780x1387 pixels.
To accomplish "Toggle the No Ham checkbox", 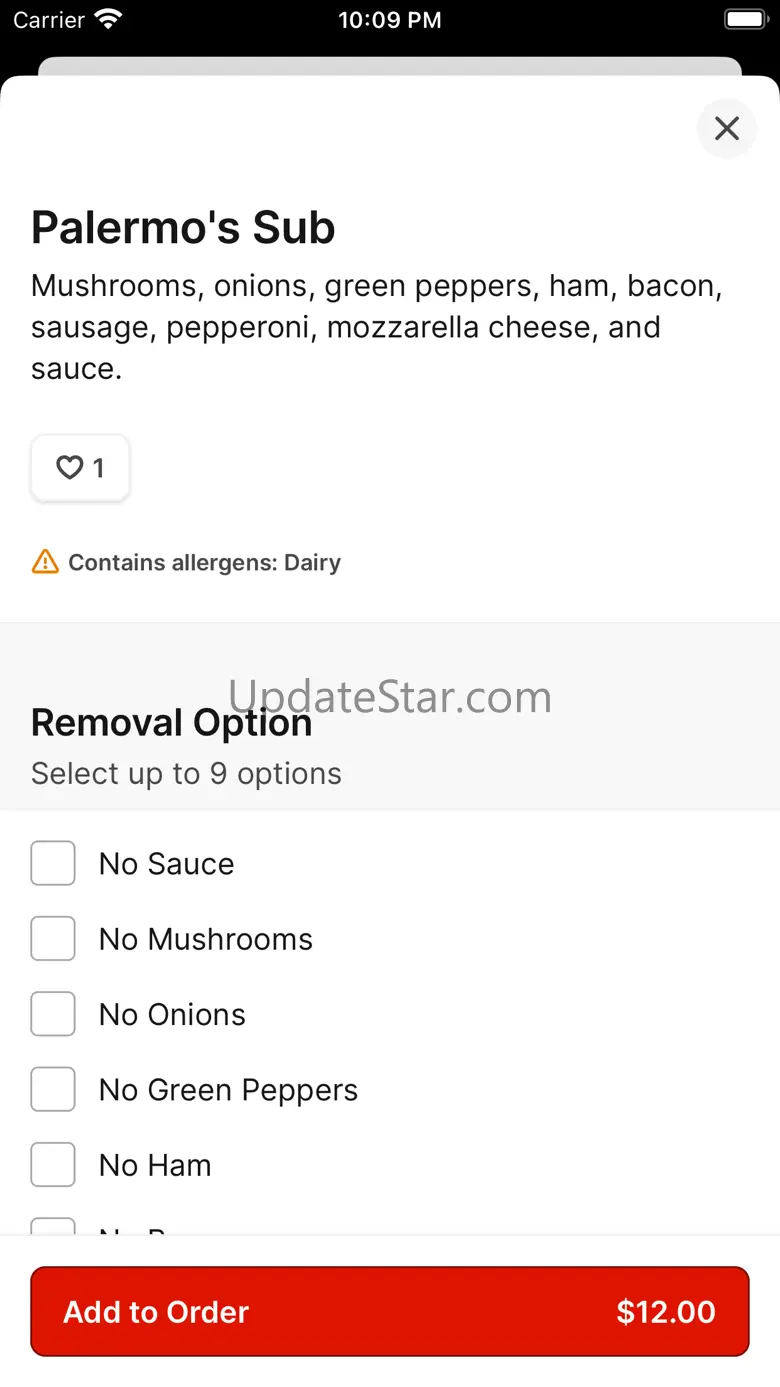I will pos(53,1164).
